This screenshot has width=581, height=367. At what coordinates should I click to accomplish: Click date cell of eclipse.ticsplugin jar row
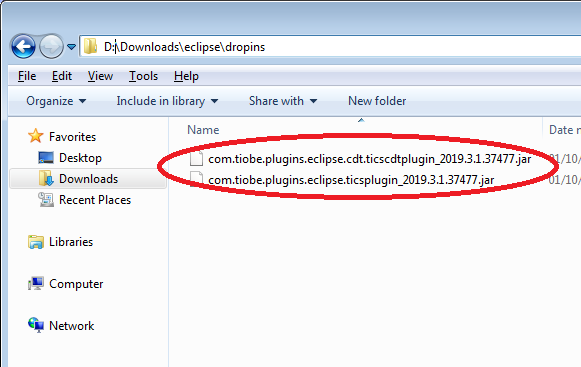(x=565, y=180)
